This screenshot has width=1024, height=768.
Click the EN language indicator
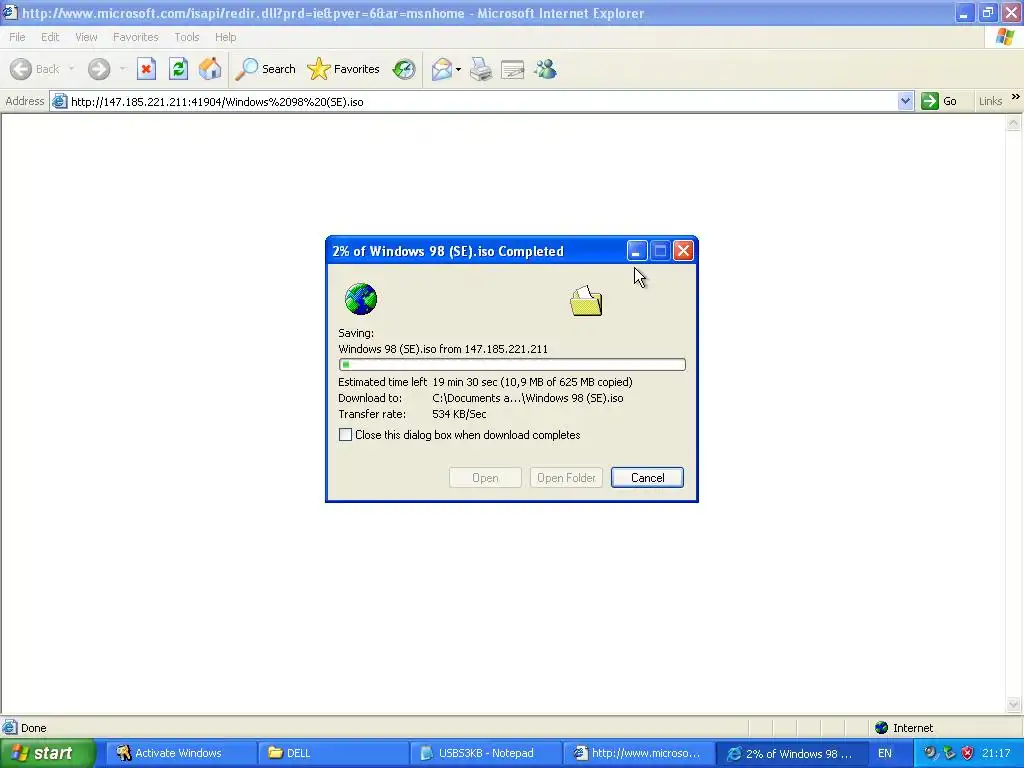coord(885,754)
